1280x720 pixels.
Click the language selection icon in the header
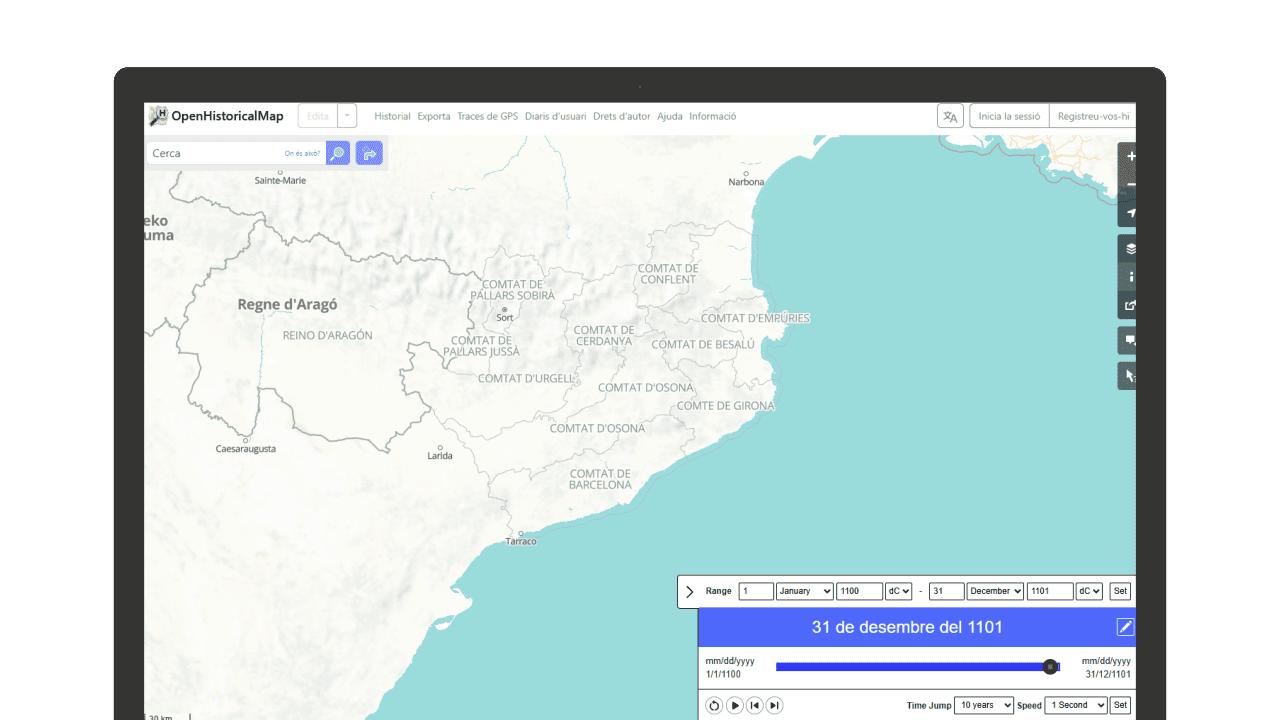coord(949,115)
